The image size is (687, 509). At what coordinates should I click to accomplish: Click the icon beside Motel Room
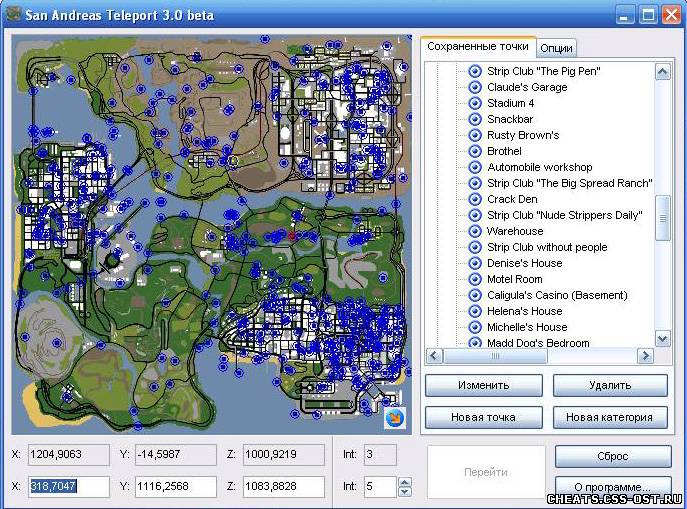click(475, 279)
